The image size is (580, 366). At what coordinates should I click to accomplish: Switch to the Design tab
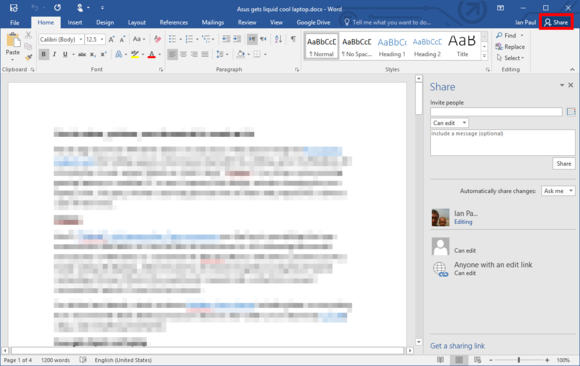(105, 23)
